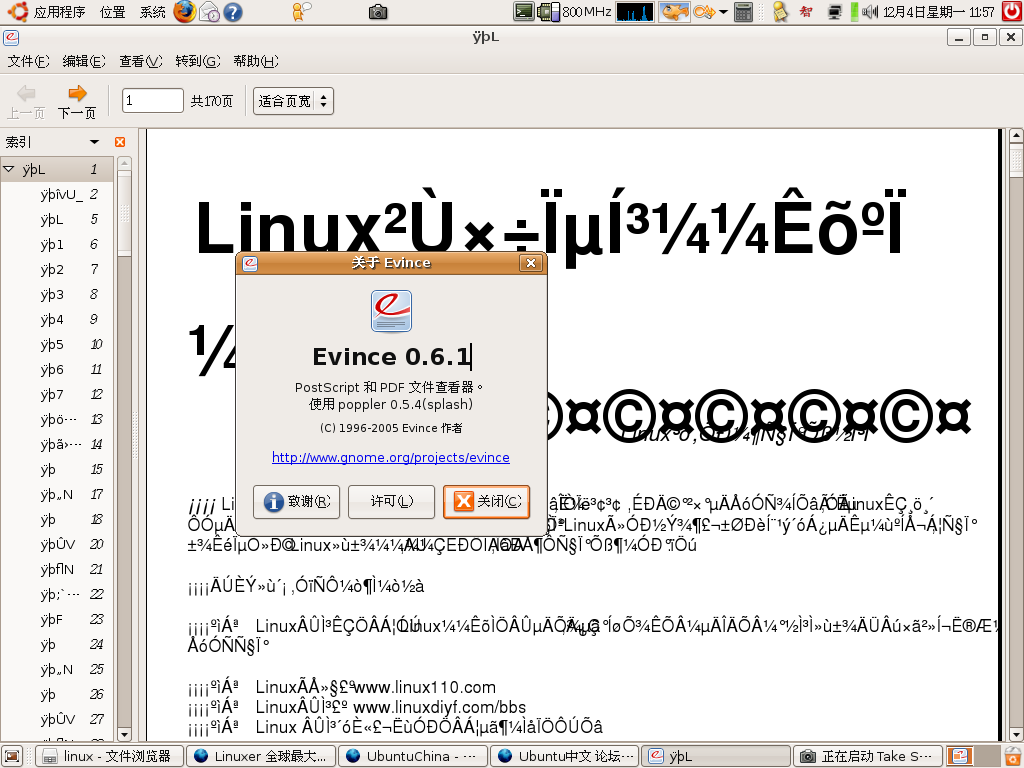Open the 转到(G) menu

pos(197,61)
